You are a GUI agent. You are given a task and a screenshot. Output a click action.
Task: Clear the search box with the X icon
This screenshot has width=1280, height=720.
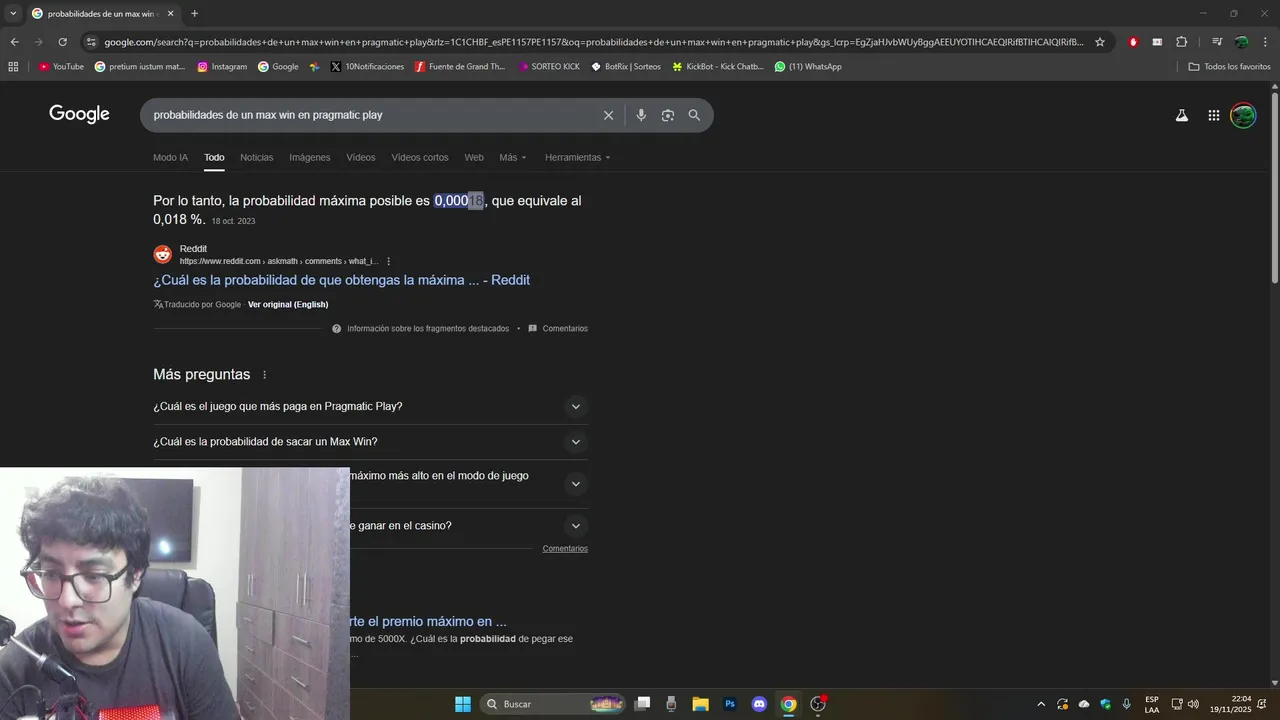tap(608, 115)
